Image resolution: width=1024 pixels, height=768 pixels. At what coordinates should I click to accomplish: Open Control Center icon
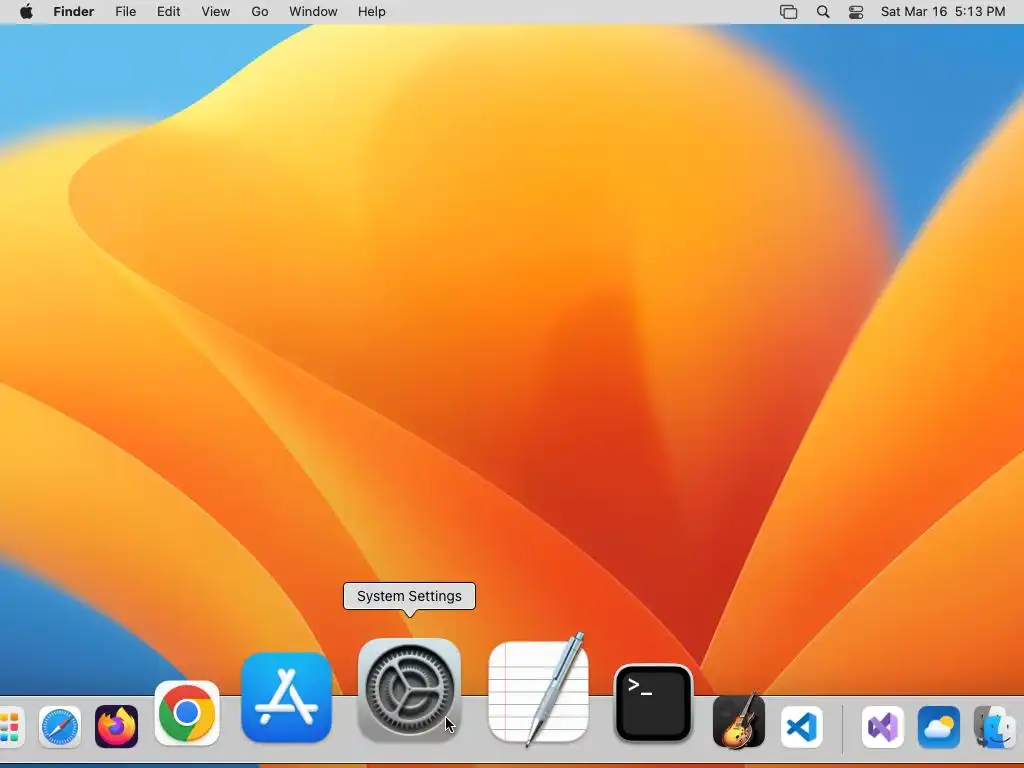(x=856, y=12)
